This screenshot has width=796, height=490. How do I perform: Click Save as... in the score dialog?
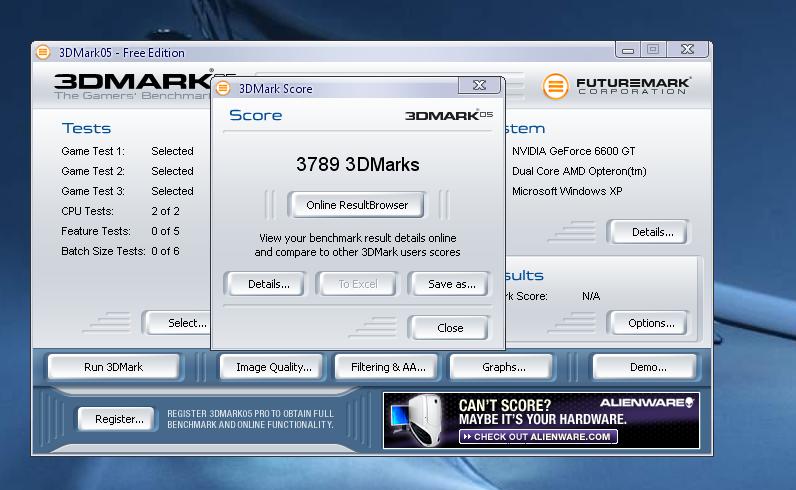coord(449,284)
